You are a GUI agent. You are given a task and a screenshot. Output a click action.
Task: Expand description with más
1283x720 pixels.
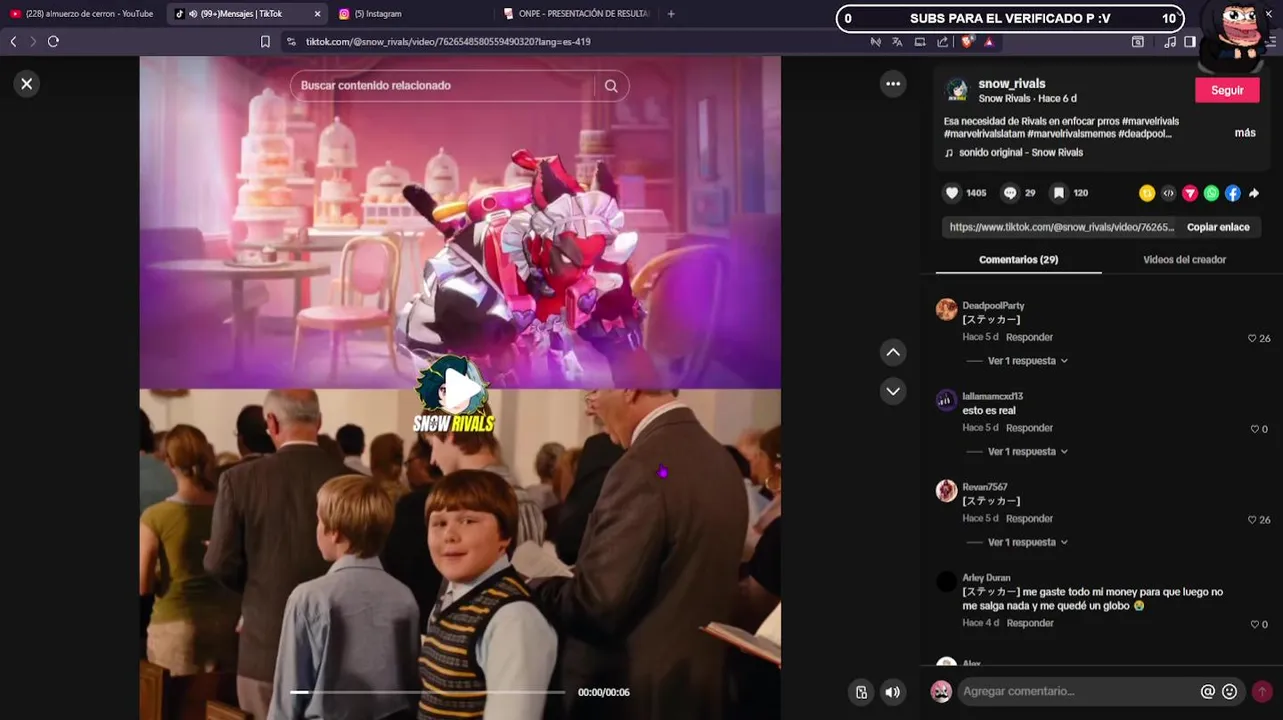click(1245, 133)
